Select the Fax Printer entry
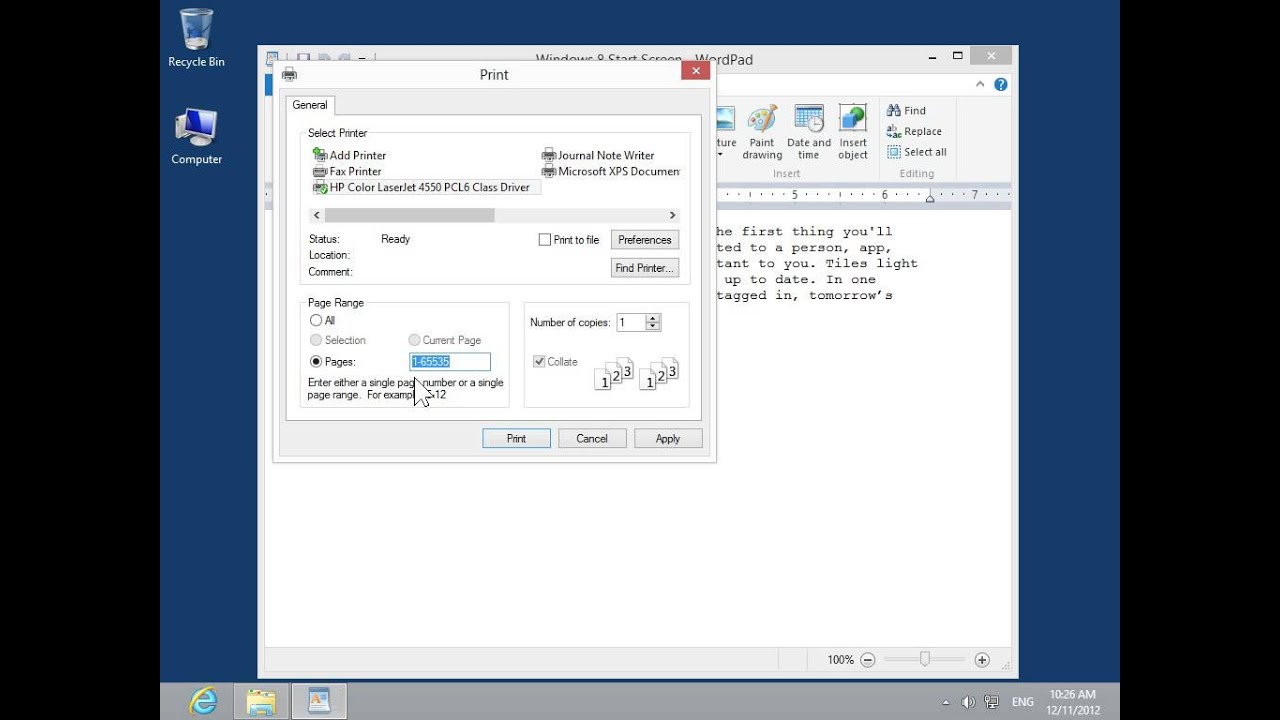 pos(347,171)
